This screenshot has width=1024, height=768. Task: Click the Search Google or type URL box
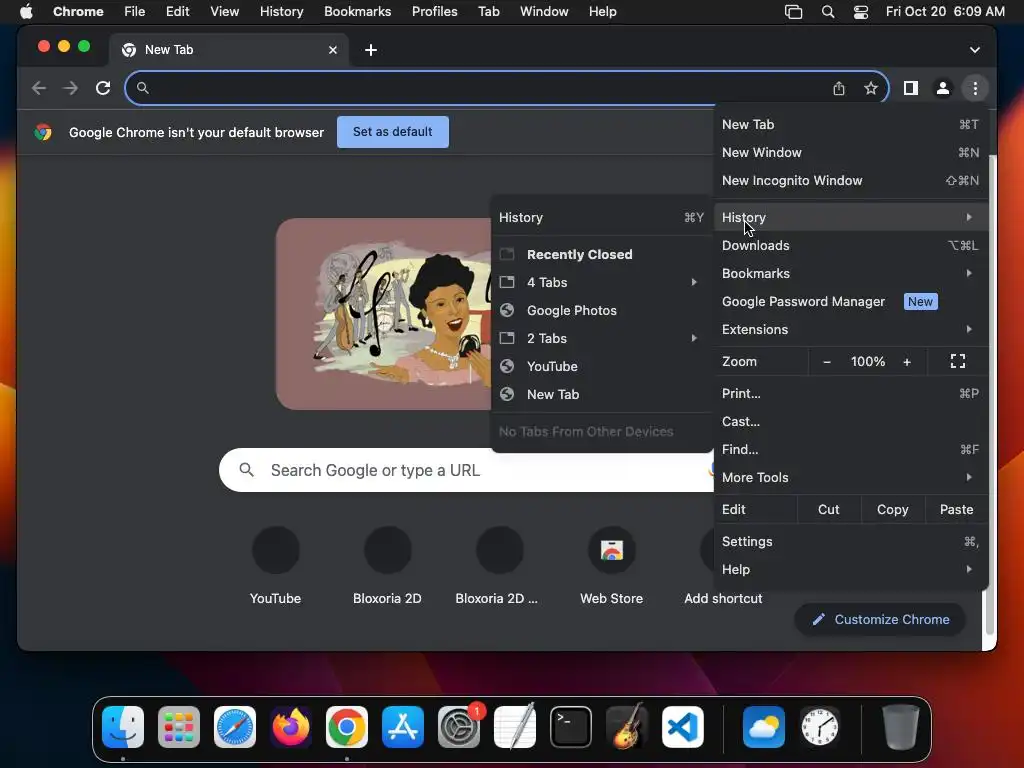pos(466,470)
